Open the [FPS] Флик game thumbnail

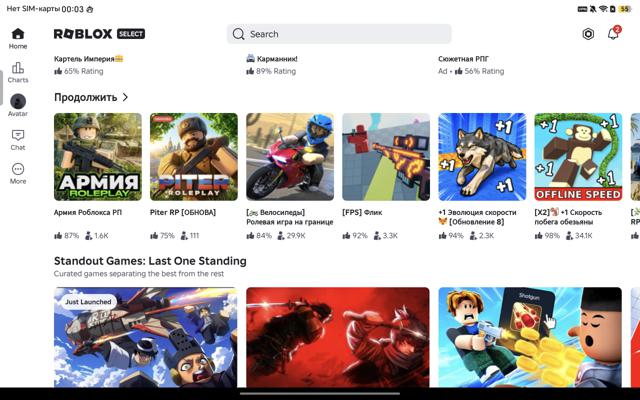click(386, 157)
